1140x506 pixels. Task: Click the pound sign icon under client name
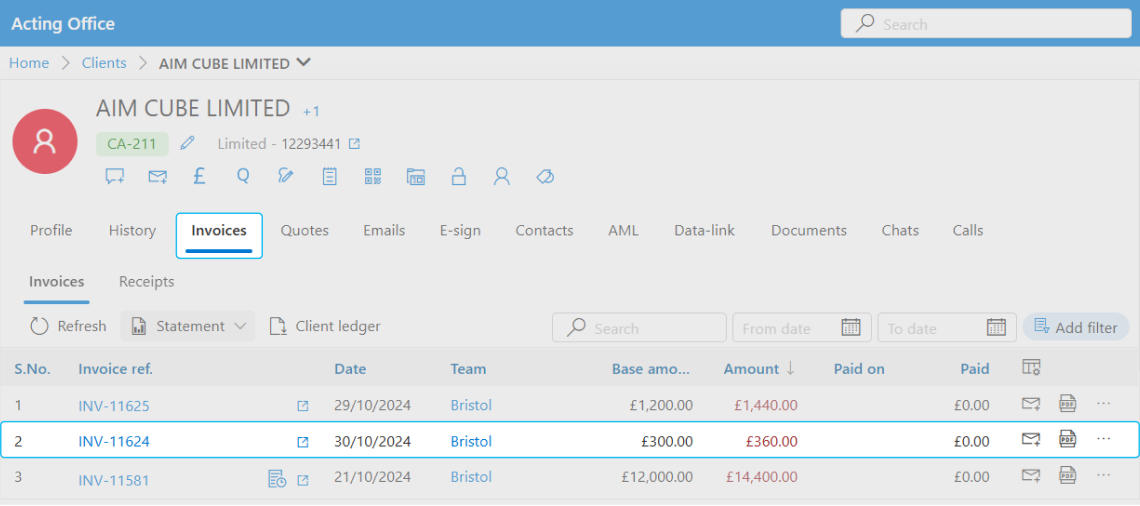pos(199,177)
